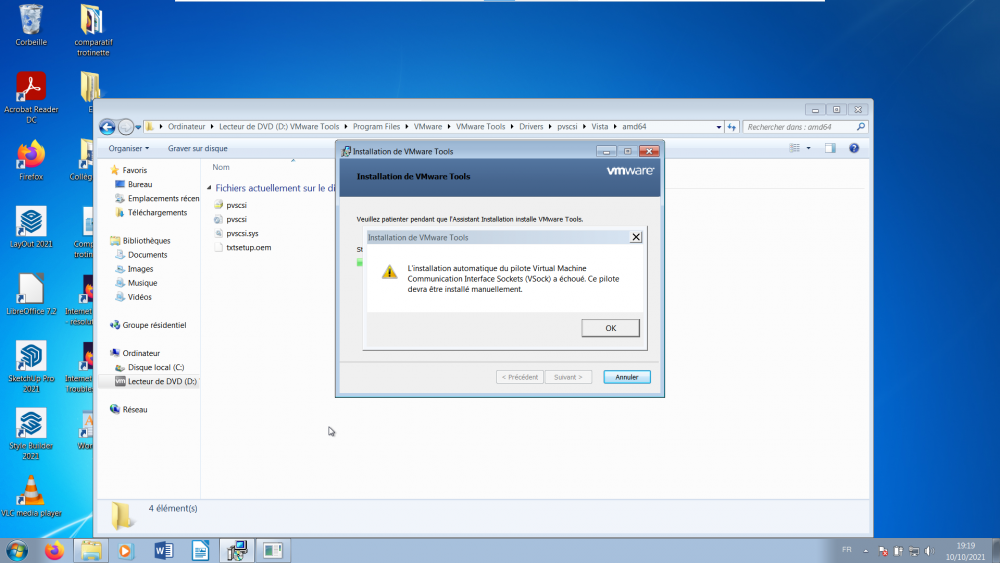The width and height of the screenshot is (1000, 563).
Task: Select the txtsetup.oem file
Action: tap(242, 247)
